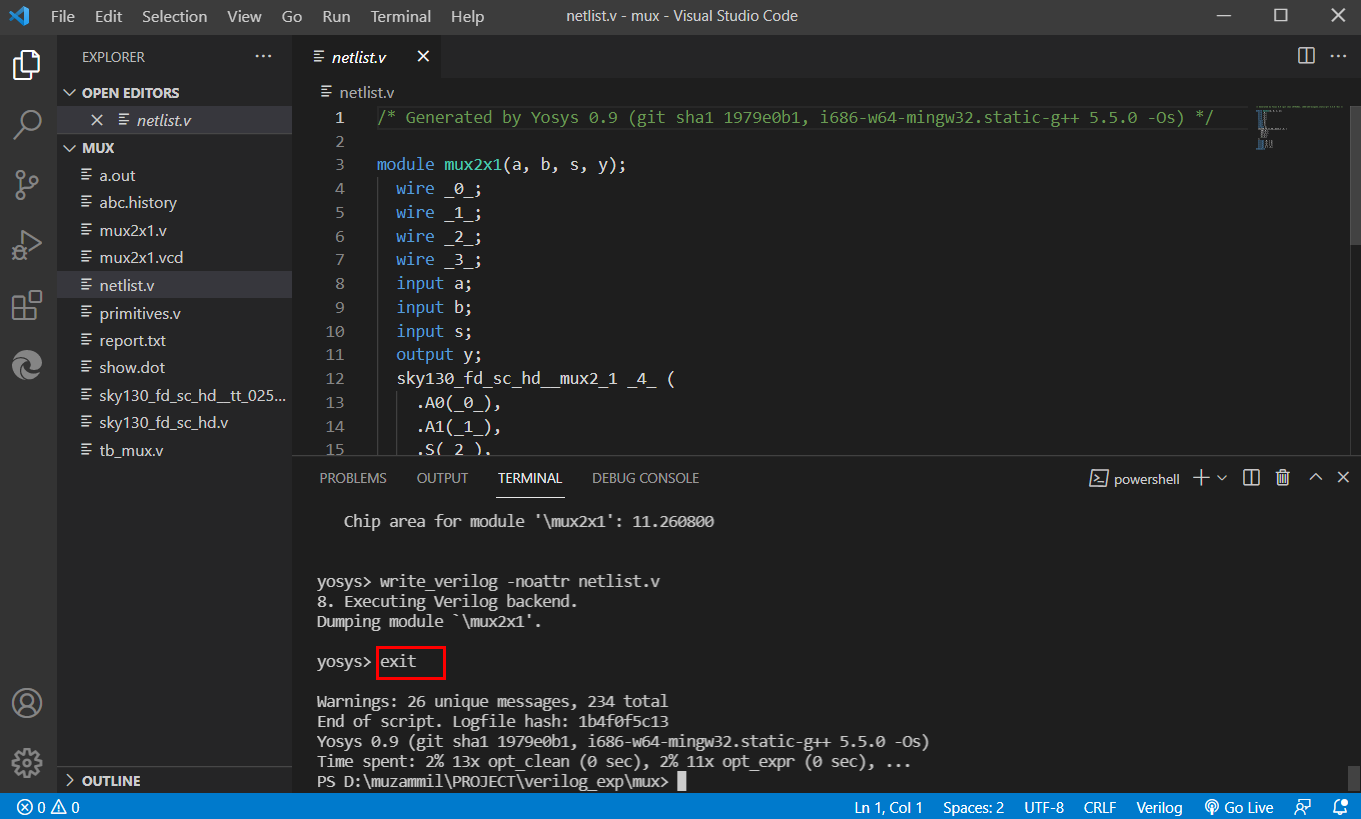Open the Search view icon

pos(27,125)
